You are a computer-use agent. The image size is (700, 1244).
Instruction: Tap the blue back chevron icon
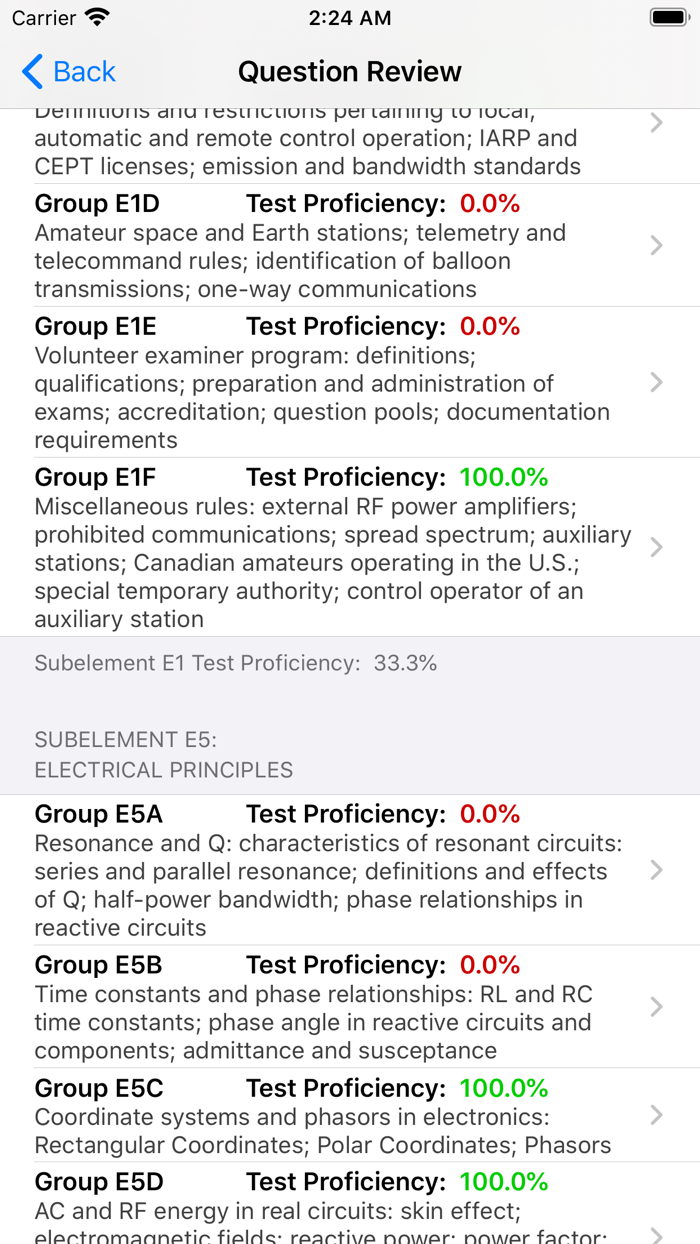[x=30, y=71]
